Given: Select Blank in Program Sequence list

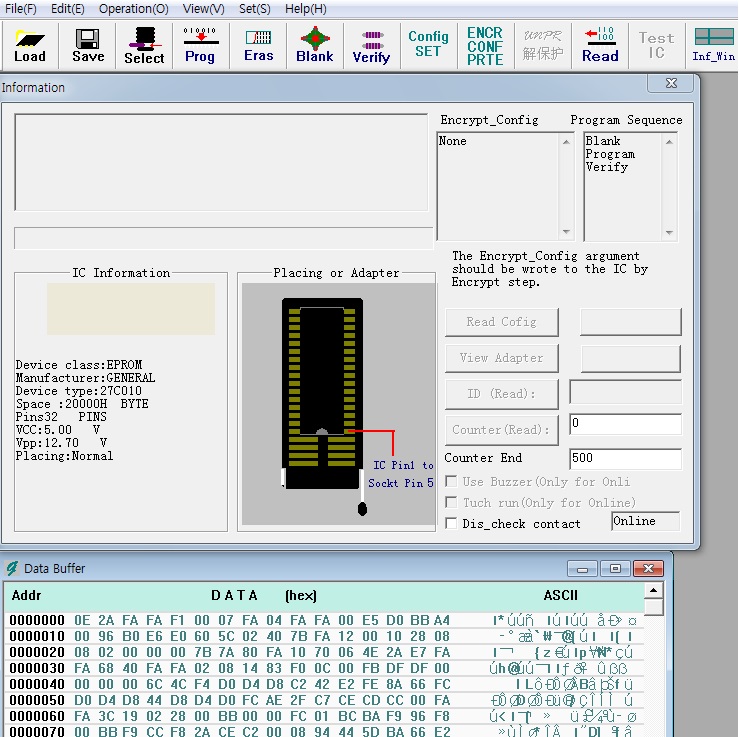Looking at the screenshot, I should [x=603, y=141].
